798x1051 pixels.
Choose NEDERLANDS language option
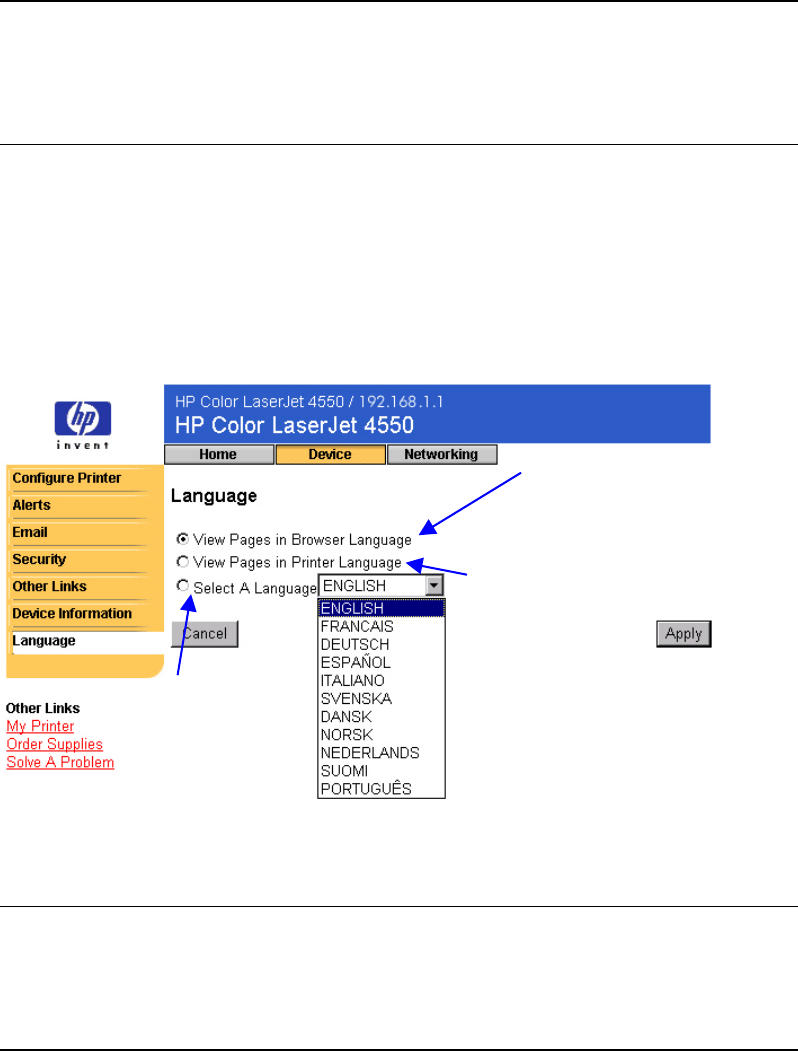(381, 753)
